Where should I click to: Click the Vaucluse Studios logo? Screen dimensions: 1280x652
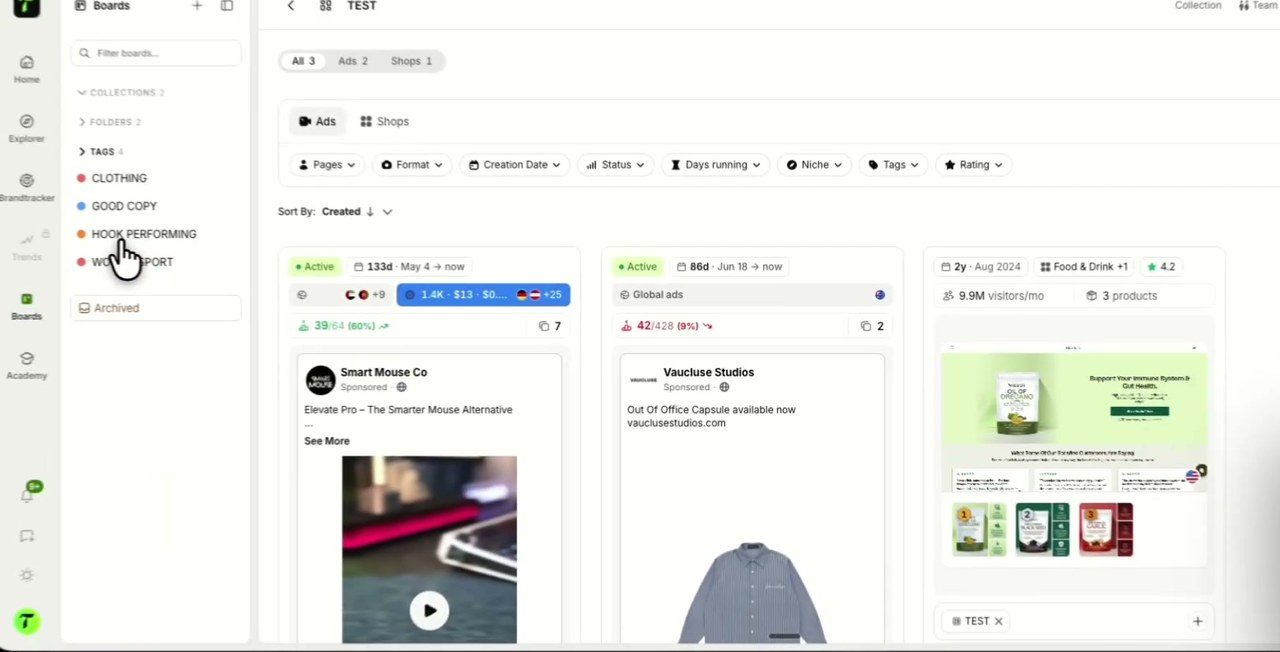(643, 379)
